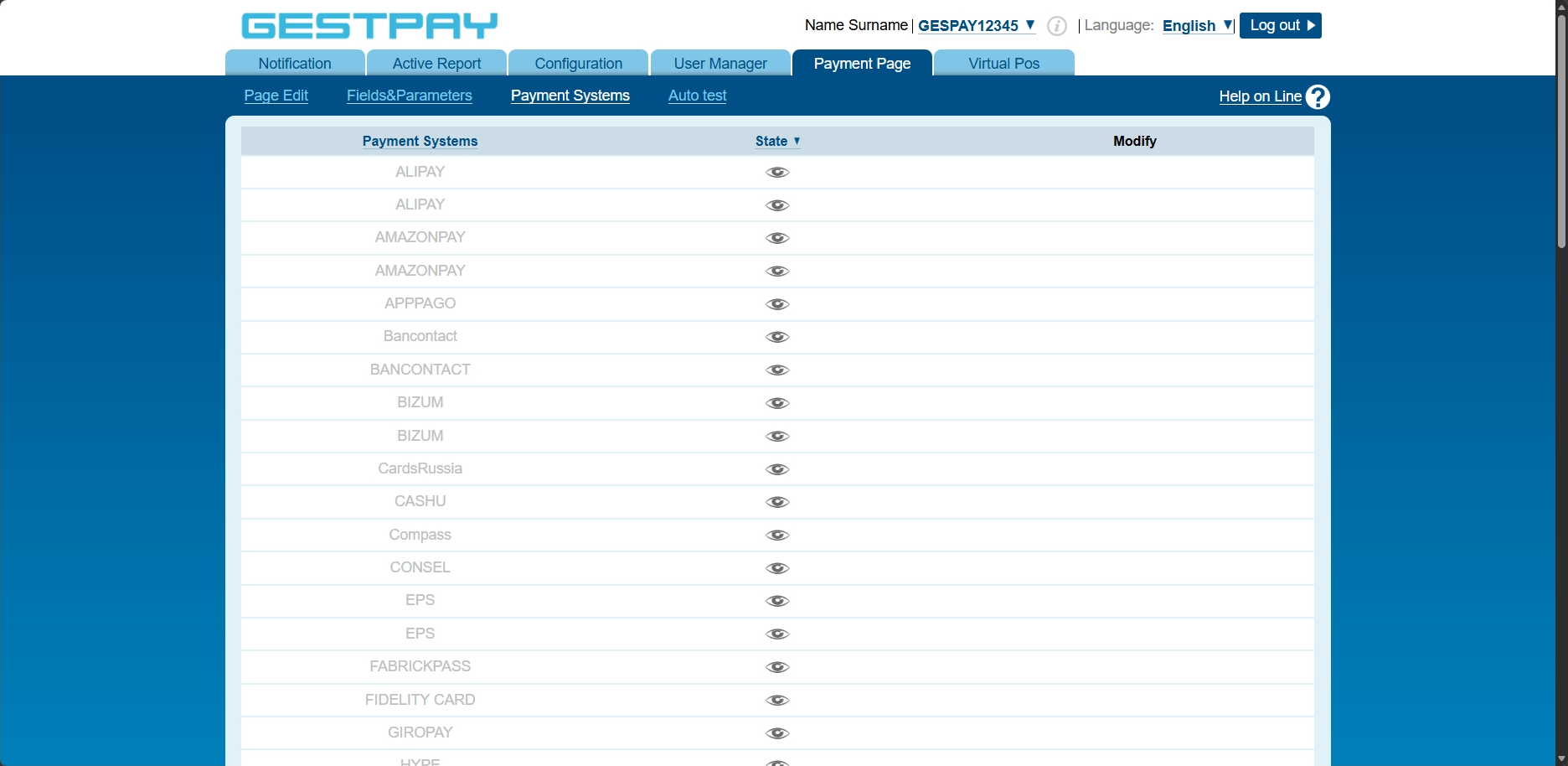Click the info icon beside GESPAY12345
1568x766 pixels.
click(x=1057, y=26)
